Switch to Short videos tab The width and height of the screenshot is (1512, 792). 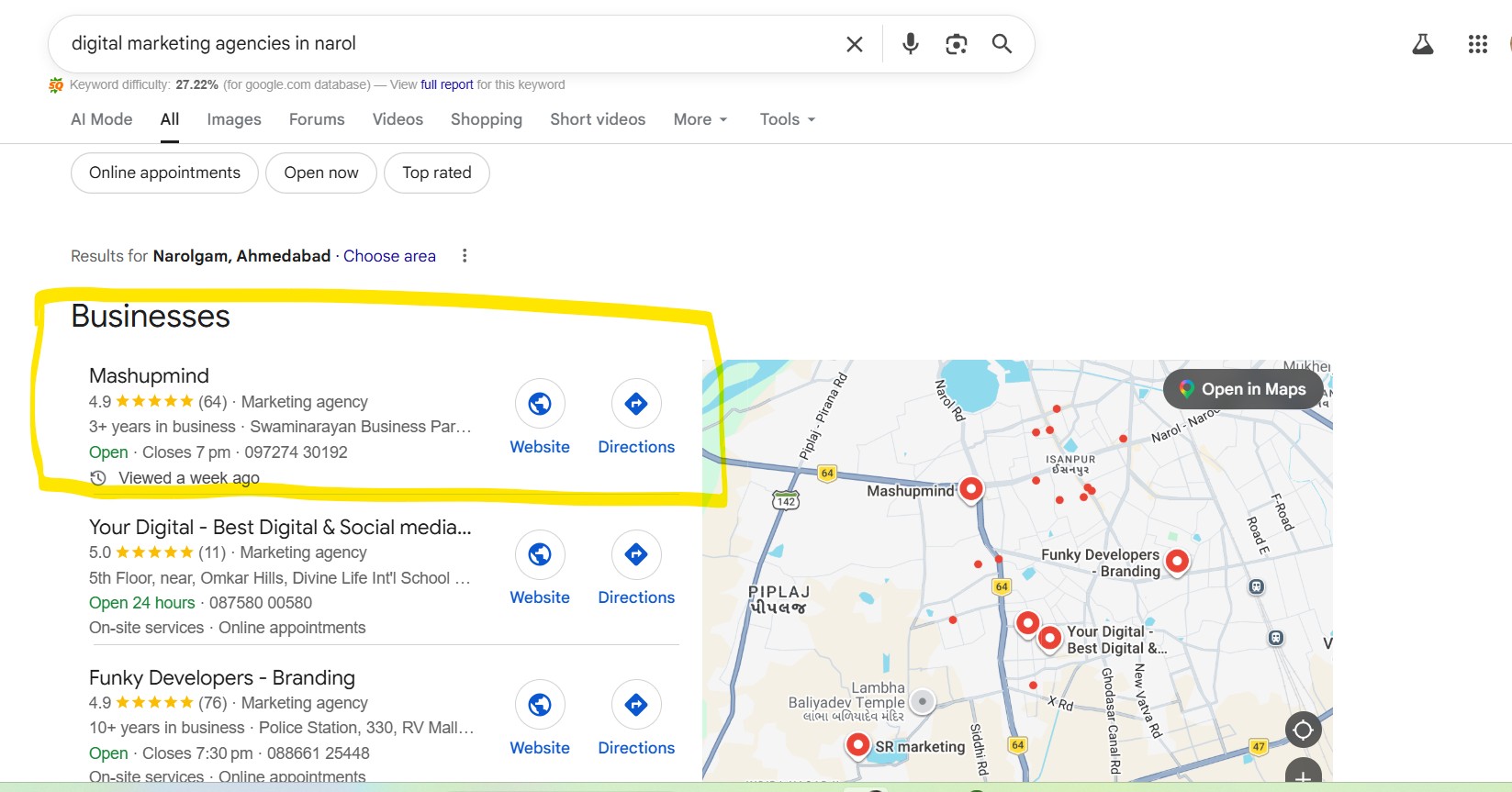click(x=598, y=119)
